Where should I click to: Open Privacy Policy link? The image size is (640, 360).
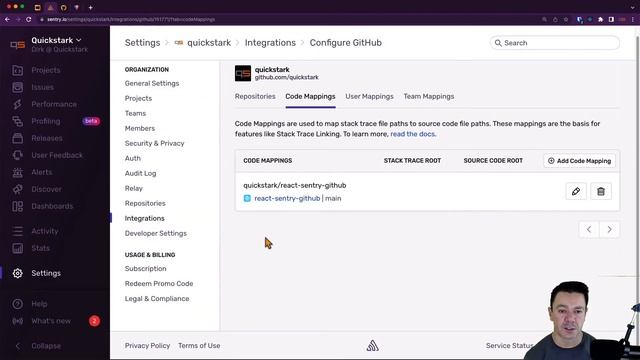[147, 346]
